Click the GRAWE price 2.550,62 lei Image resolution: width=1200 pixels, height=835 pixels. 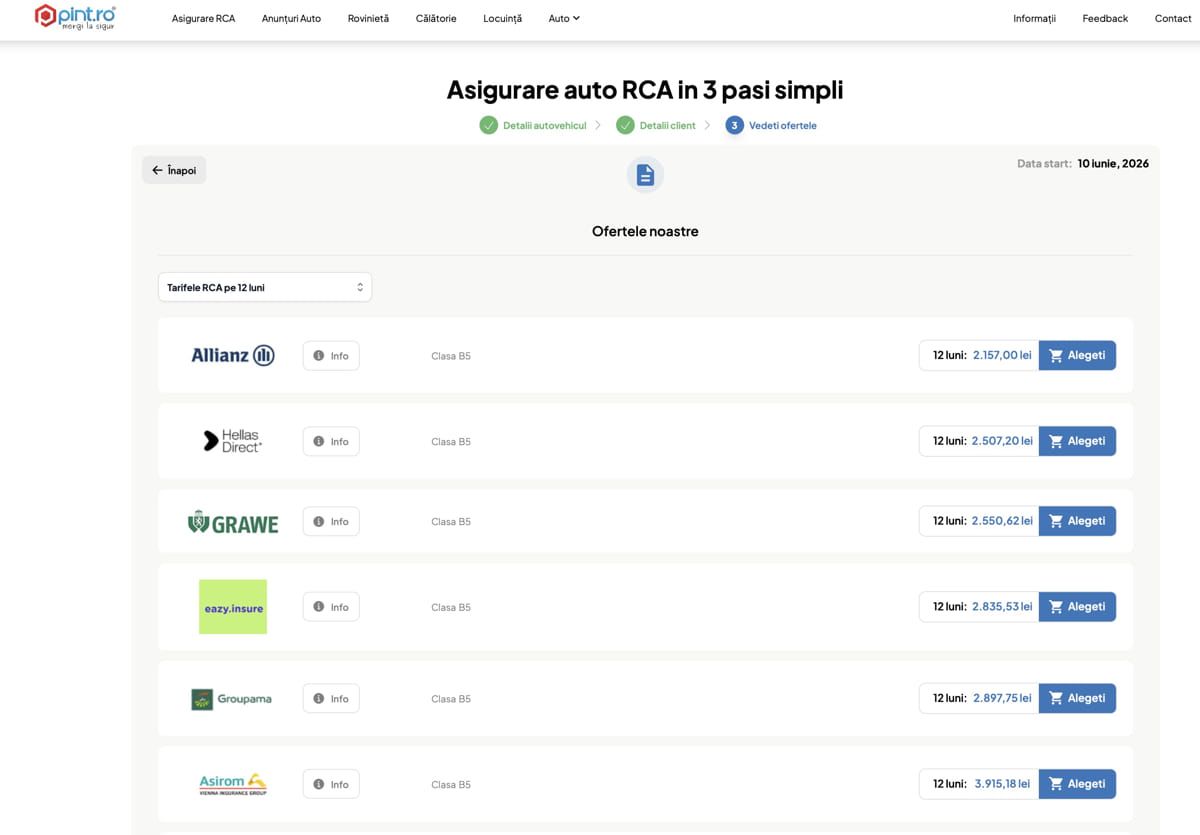pos(1002,521)
